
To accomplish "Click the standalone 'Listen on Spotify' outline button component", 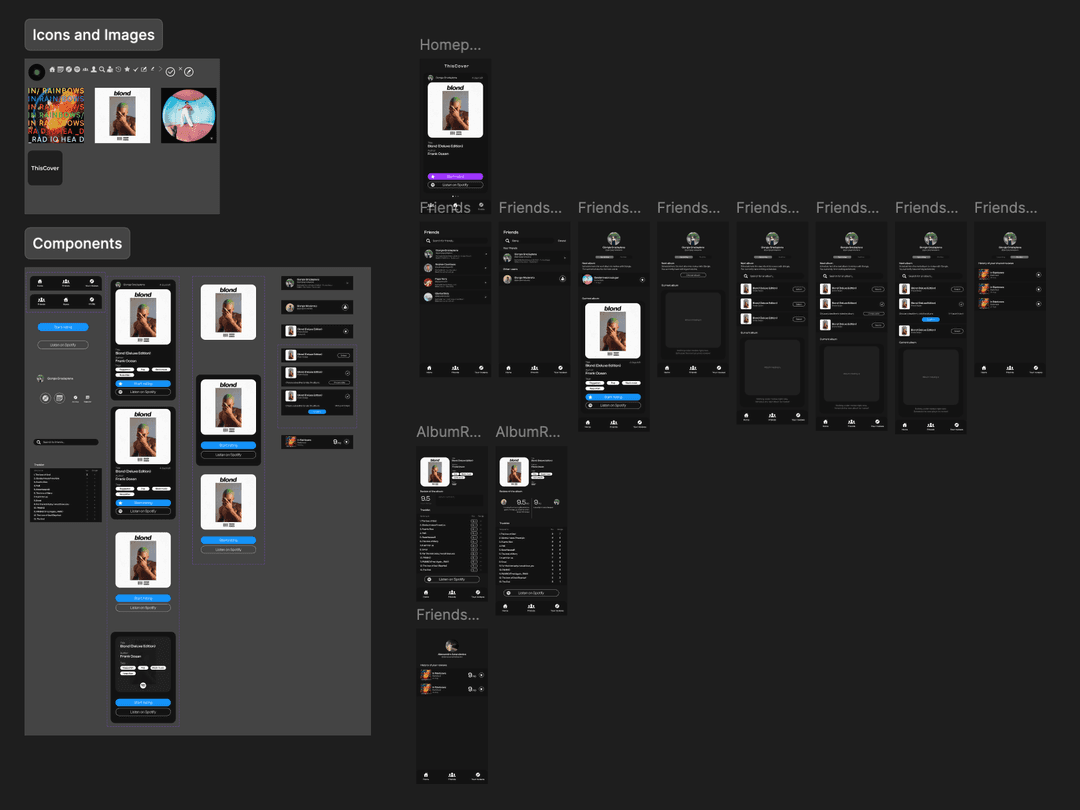I will 63,345.
